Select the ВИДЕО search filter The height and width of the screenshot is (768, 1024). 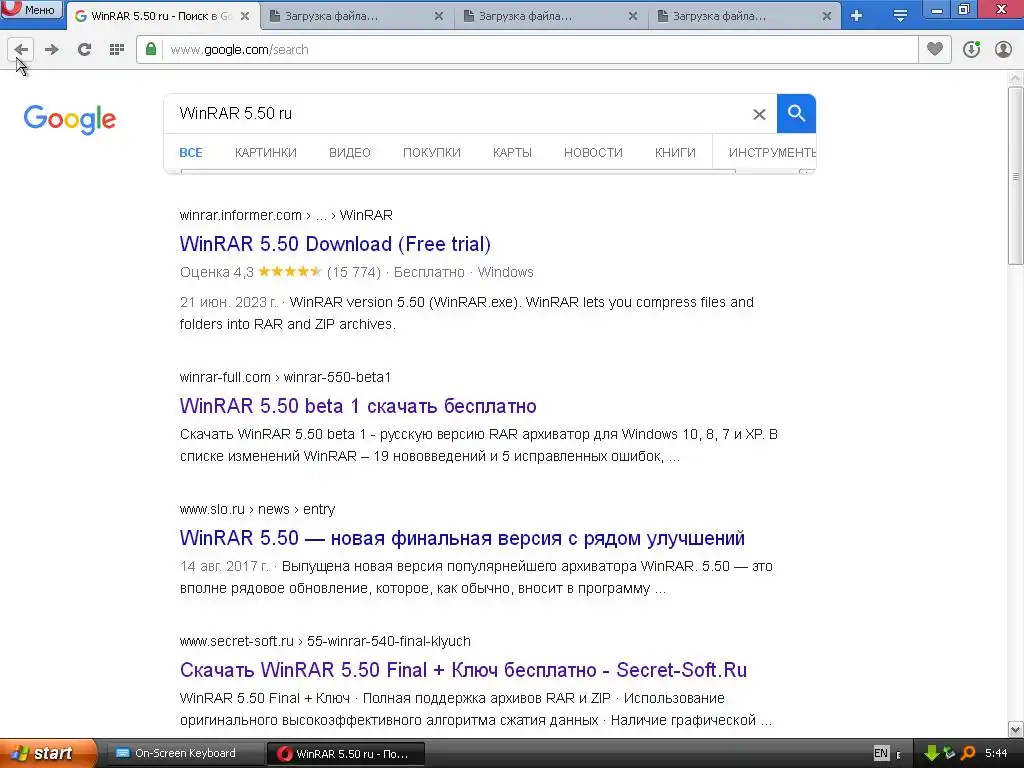click(349, 153)
